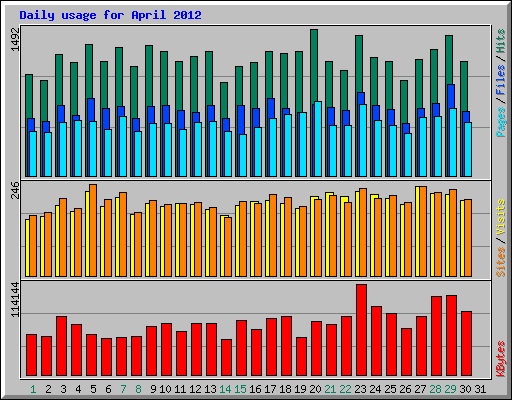Click day 6 on the x-axis
The height and width of the screenshot is (400, 512).
click(x=108, y=389)
